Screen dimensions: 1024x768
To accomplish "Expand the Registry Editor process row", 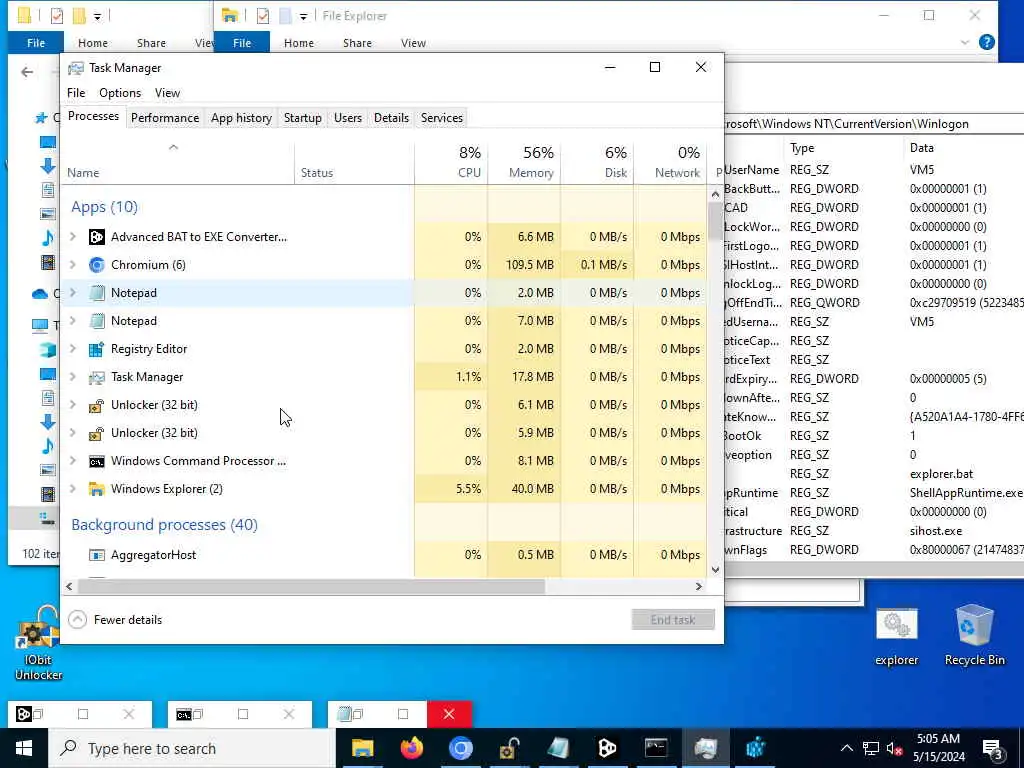I will click(x=73, y=349).
